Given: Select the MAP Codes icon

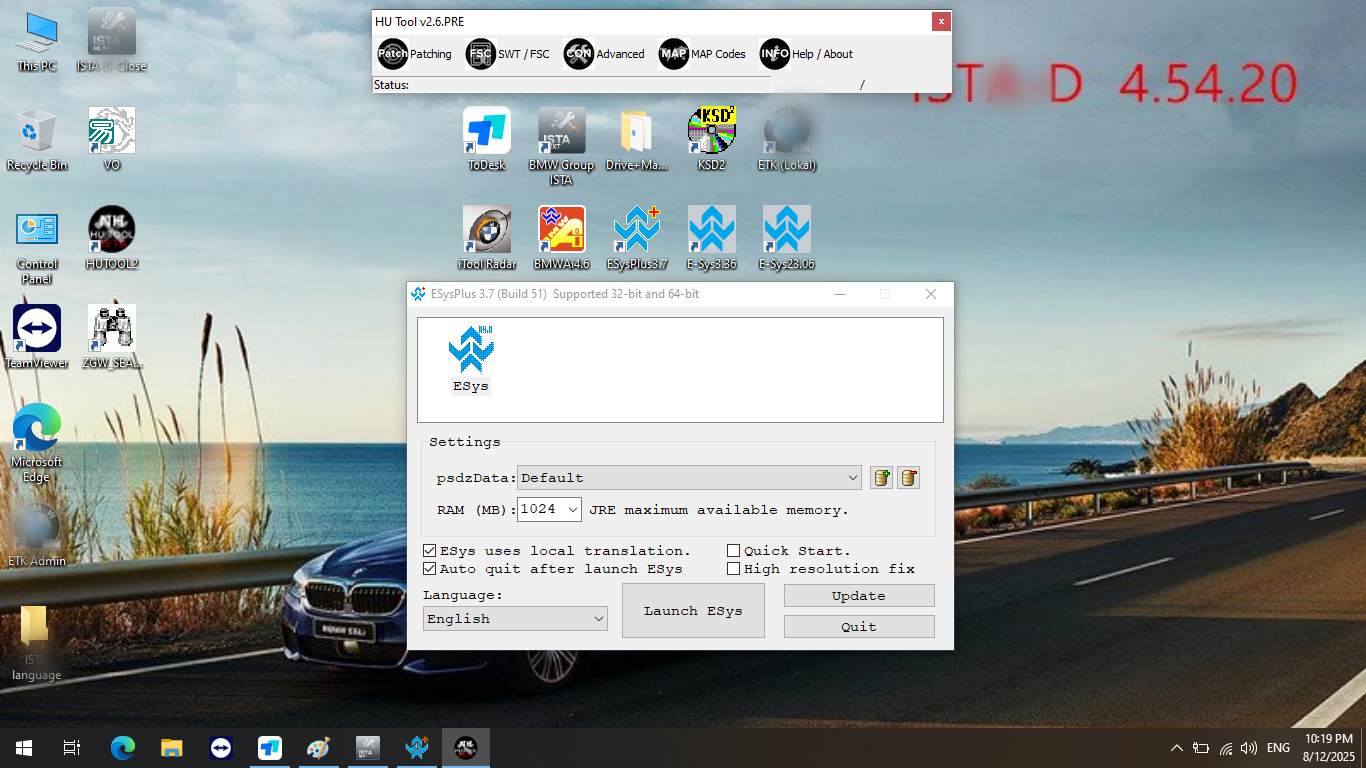Looking at the screenshot, I should [x=673, y=54].
